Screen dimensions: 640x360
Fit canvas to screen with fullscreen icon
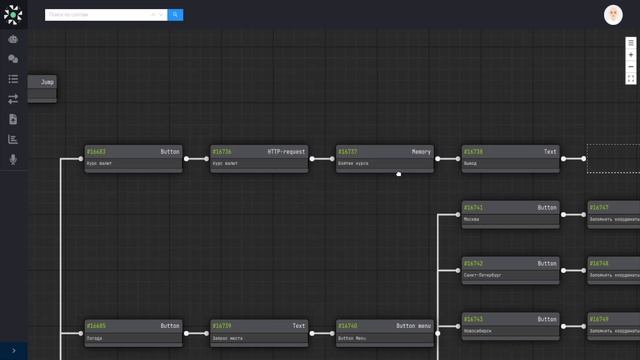(x=631, y=78)
